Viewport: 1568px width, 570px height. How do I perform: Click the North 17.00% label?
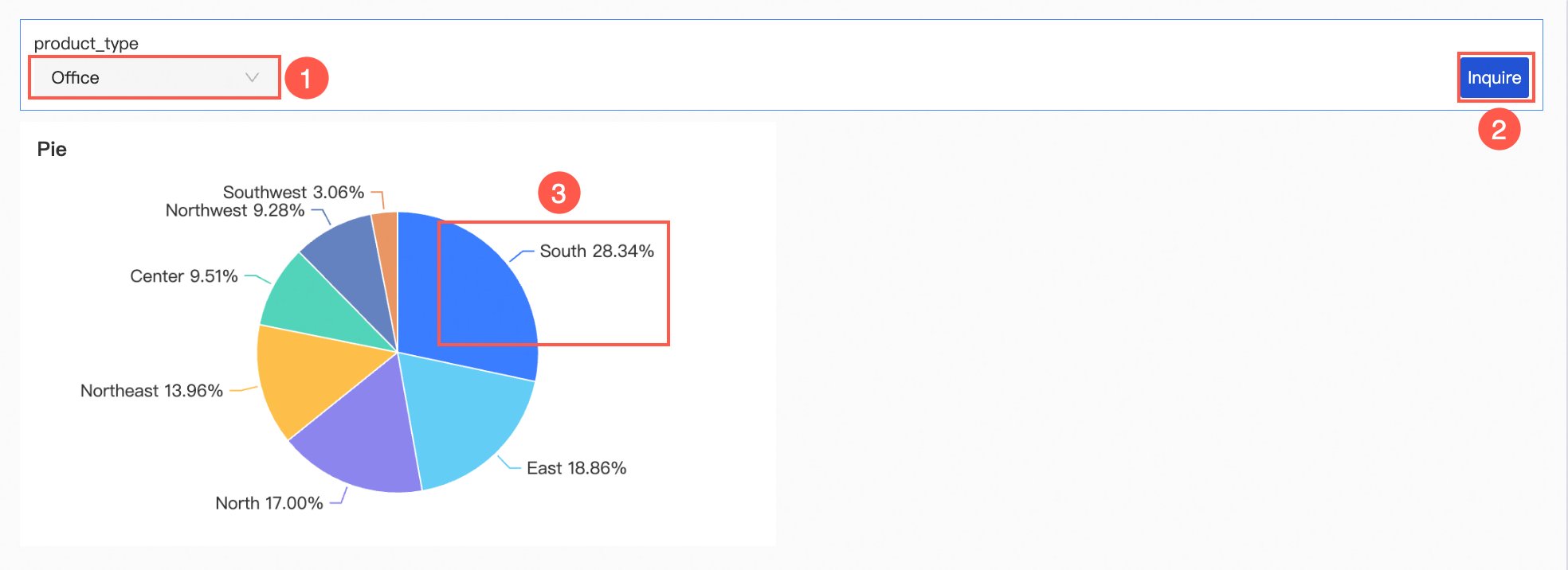[269, 503]
